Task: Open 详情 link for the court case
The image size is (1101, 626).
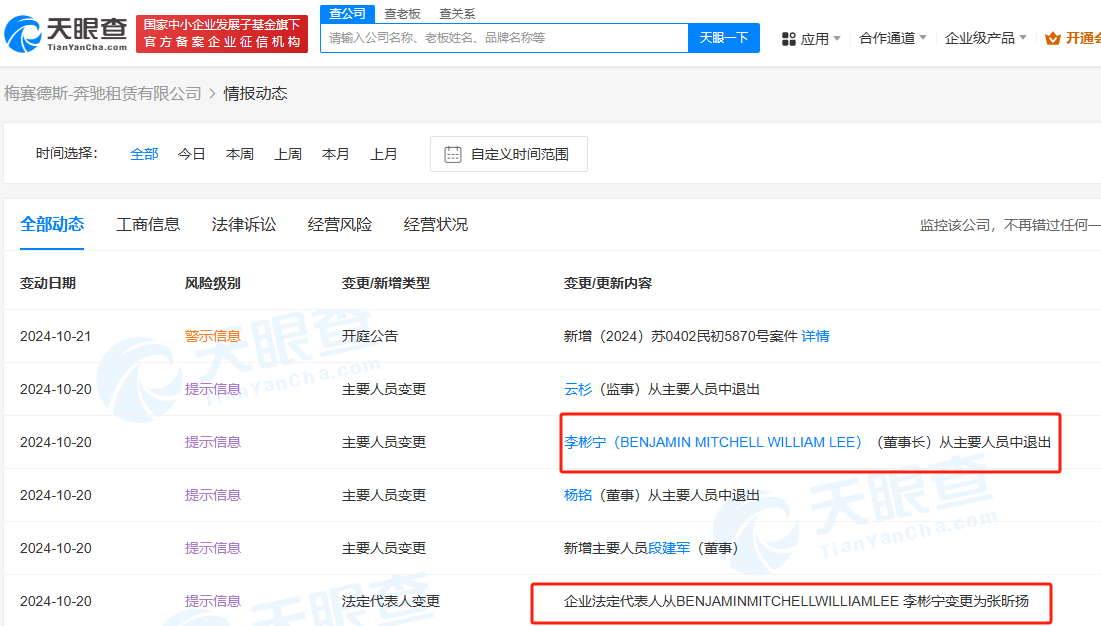Action: (815, 336)
